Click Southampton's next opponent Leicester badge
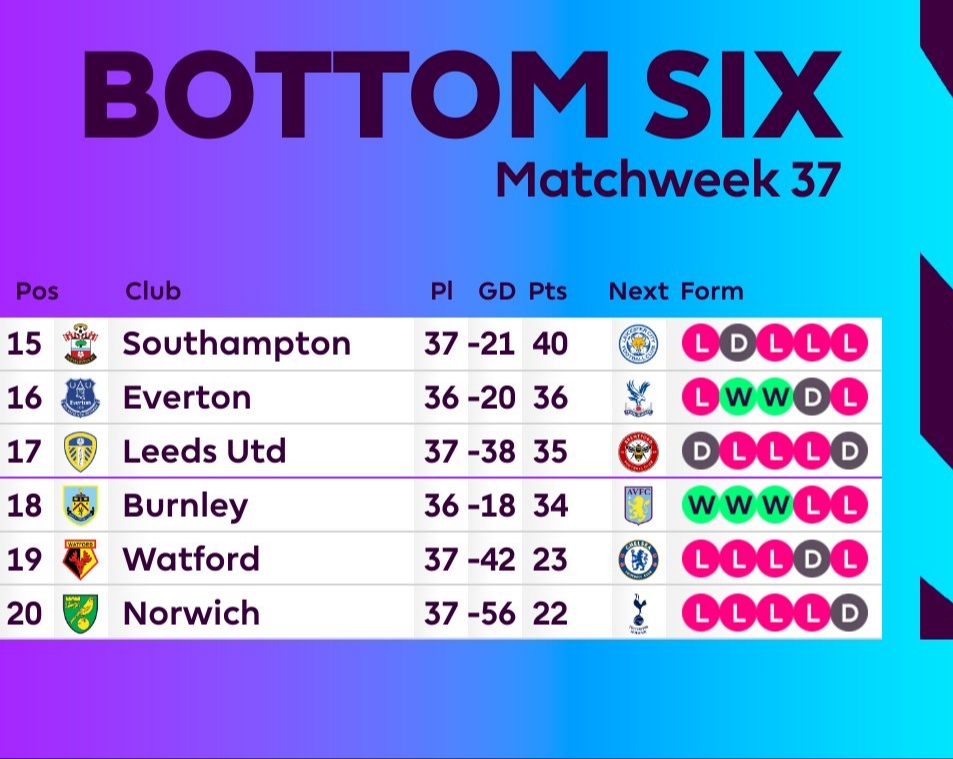 click(636, 344)
